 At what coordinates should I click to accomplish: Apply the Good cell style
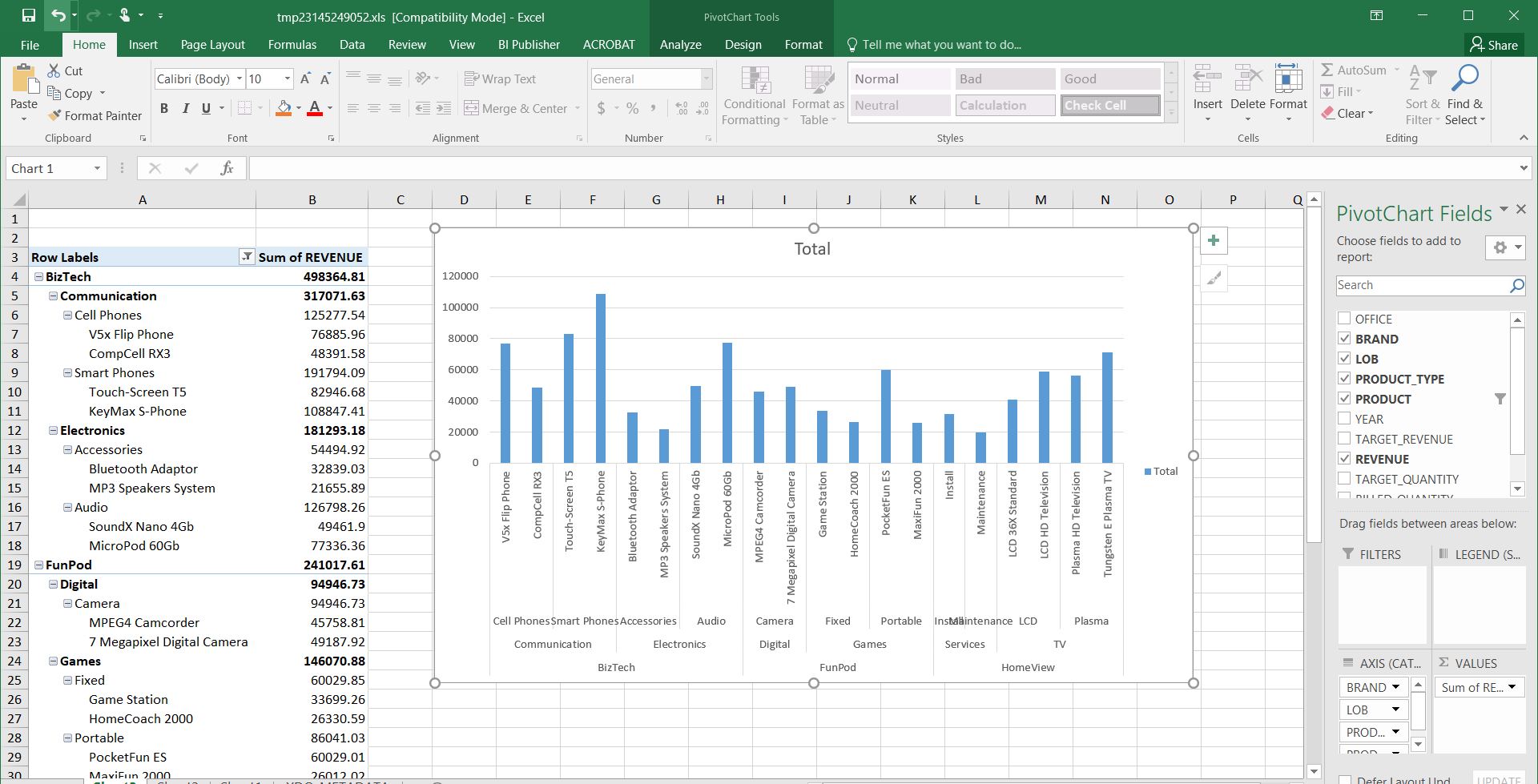pyautogui.click(x=1109, y=78)
